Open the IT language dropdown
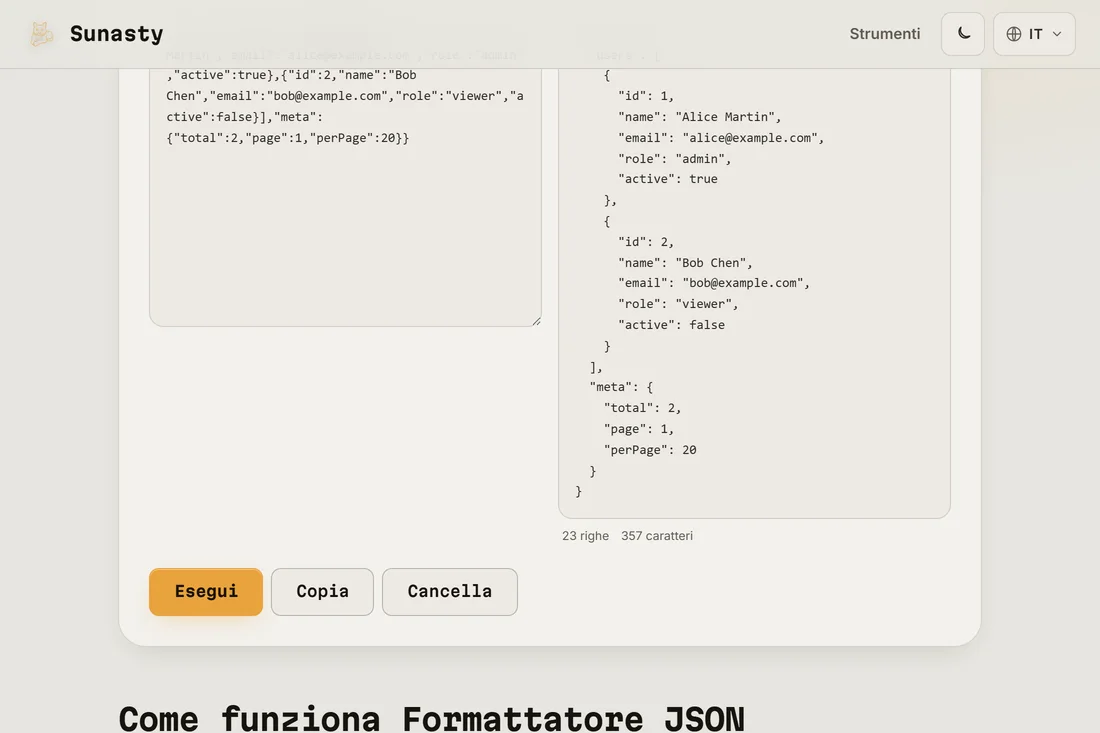Screen dimensions: 1100x733 click(x=1034, y=34)
